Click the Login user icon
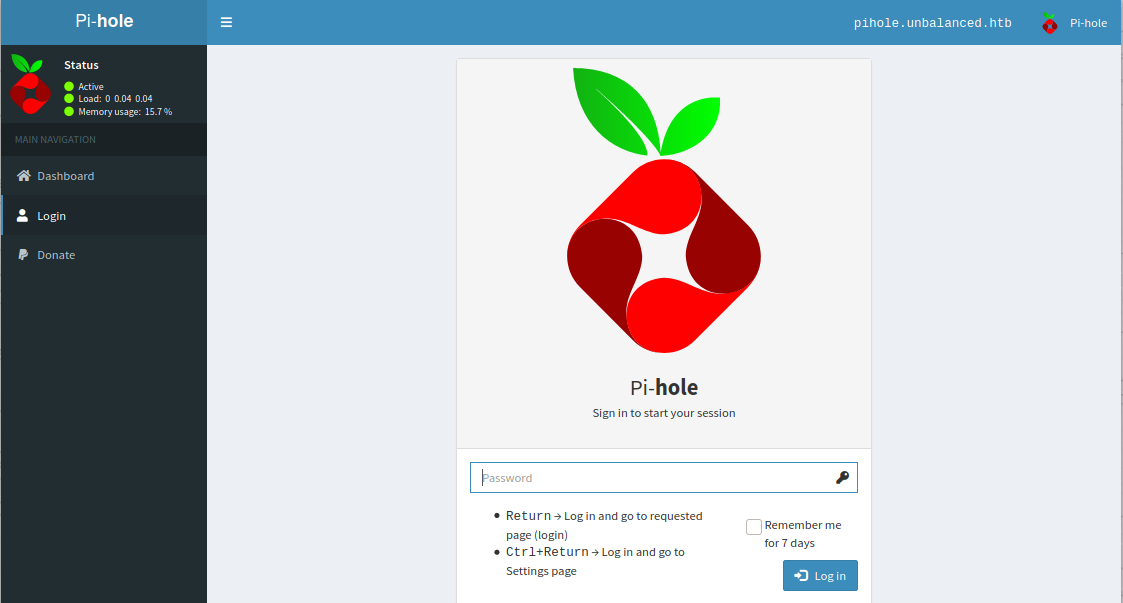The height and width of the screenshot is (603, 1123). pos(23,216)
